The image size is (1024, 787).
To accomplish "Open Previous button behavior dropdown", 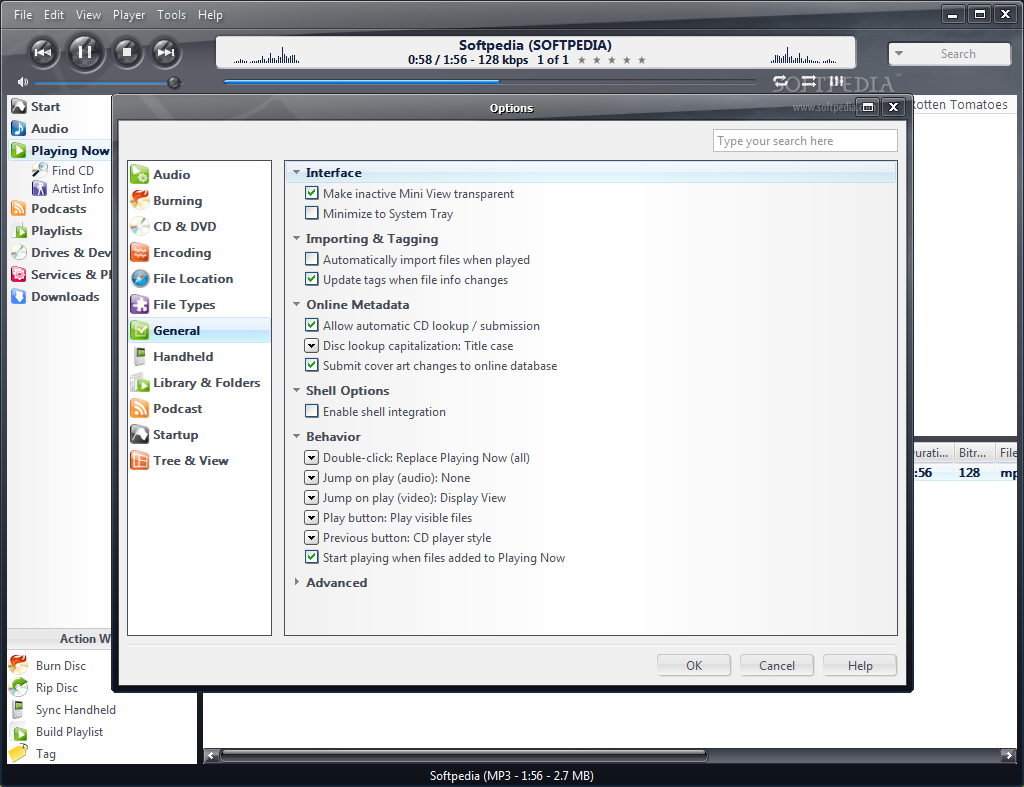I will (312, 538).
